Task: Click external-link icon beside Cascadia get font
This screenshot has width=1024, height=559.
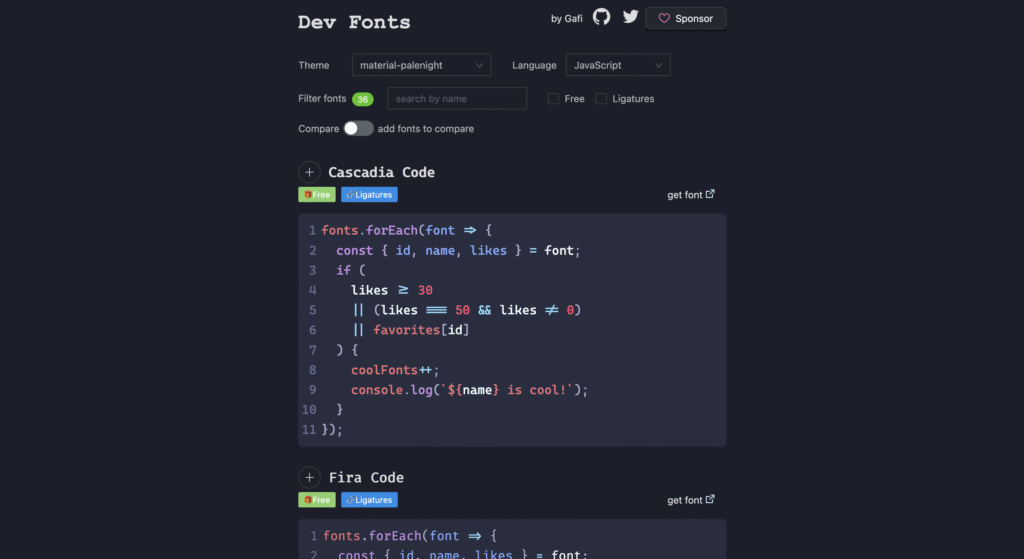Action: tap(711, 194)
